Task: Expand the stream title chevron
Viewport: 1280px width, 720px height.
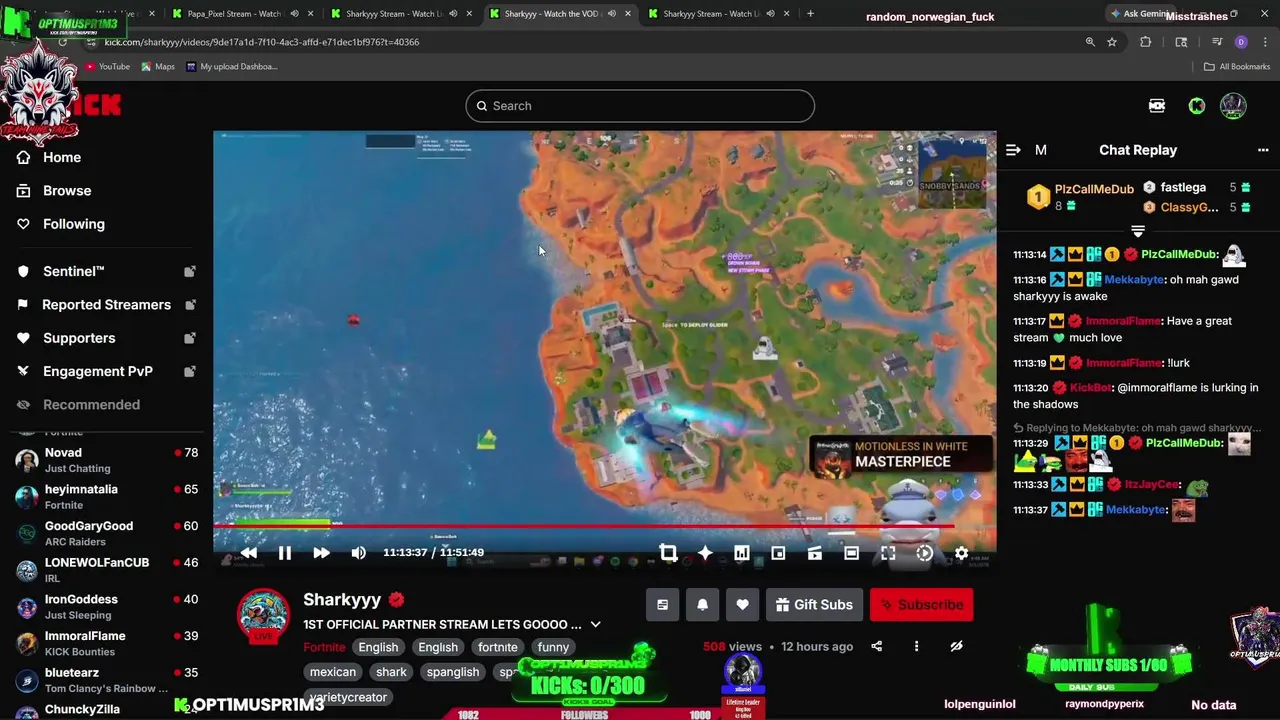Action: pos(595,624)
